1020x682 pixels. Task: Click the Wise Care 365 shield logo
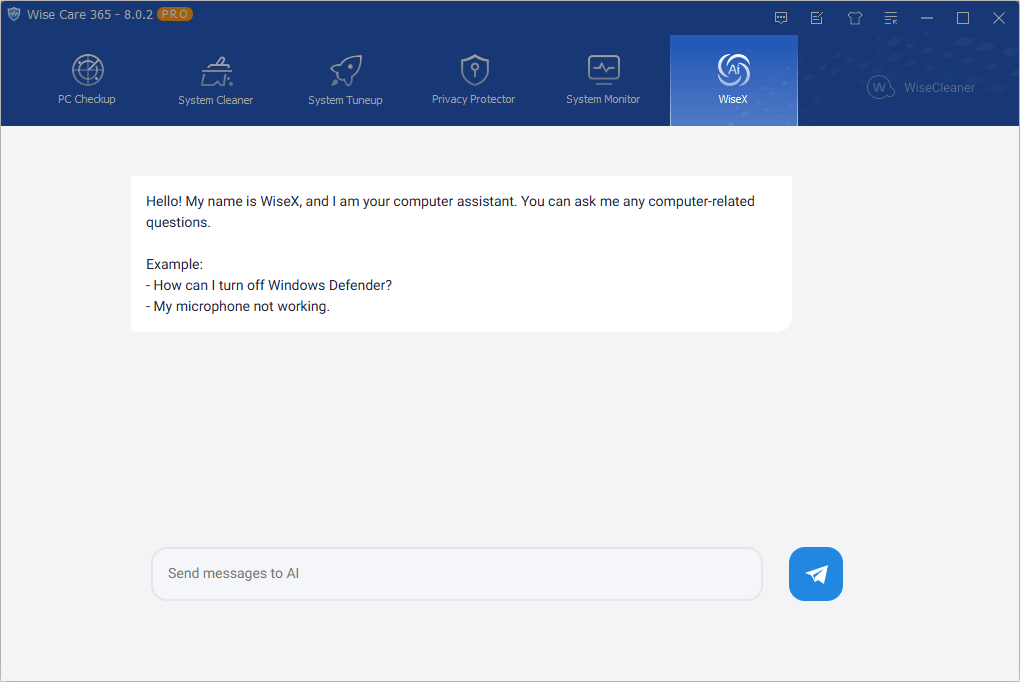(14, 14)
